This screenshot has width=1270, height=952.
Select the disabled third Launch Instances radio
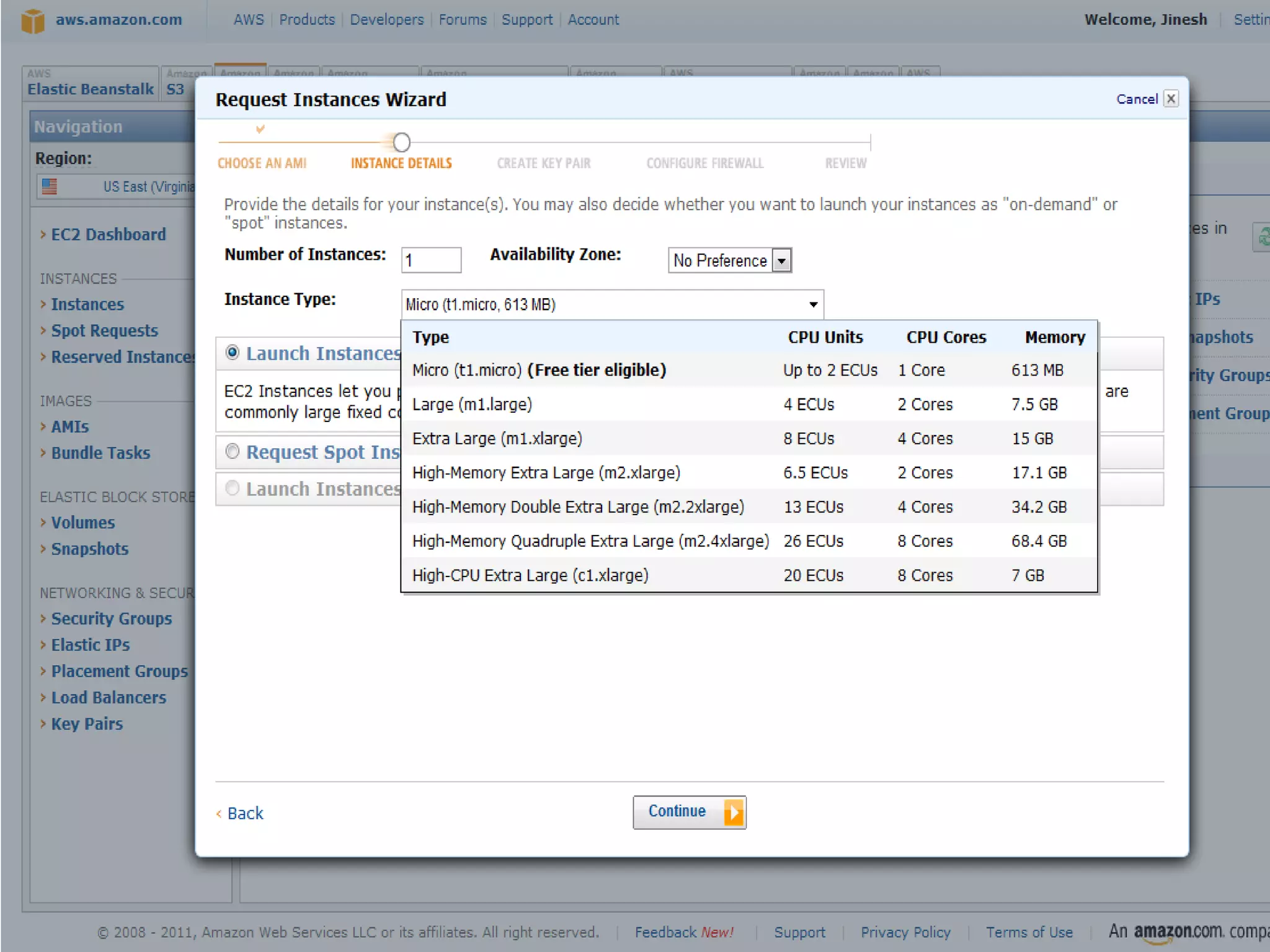[233, 488]
